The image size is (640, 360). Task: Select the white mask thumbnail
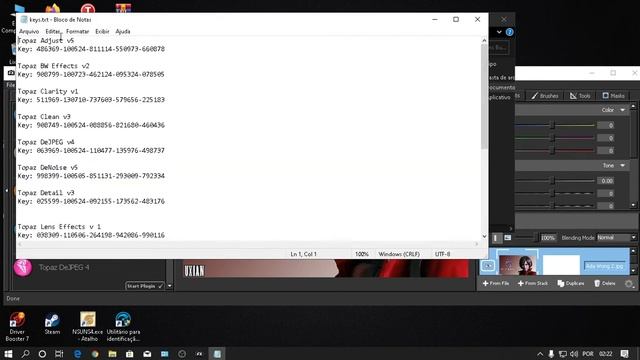coord(561,265)
